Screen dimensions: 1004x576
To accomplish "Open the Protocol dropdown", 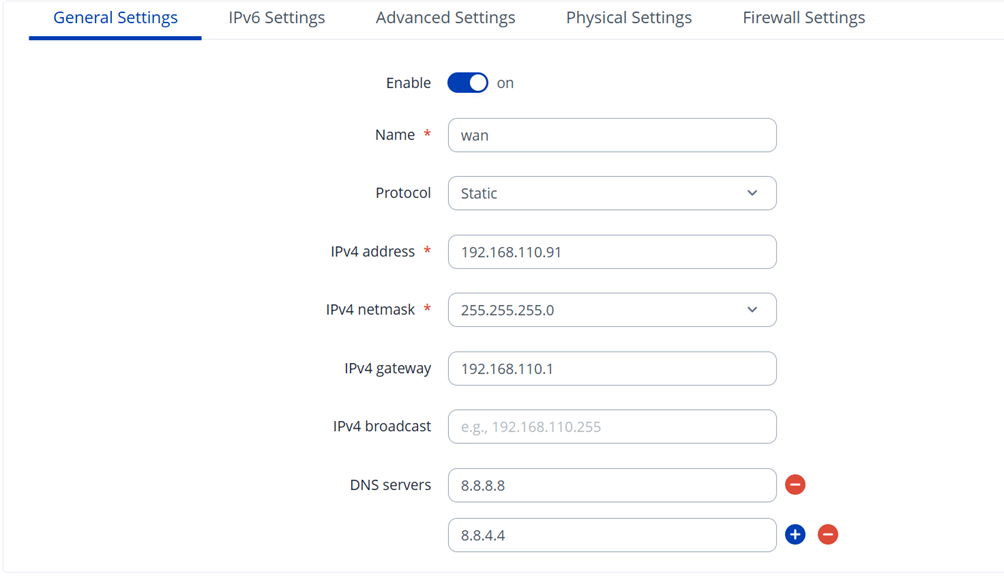I will 611,193.
